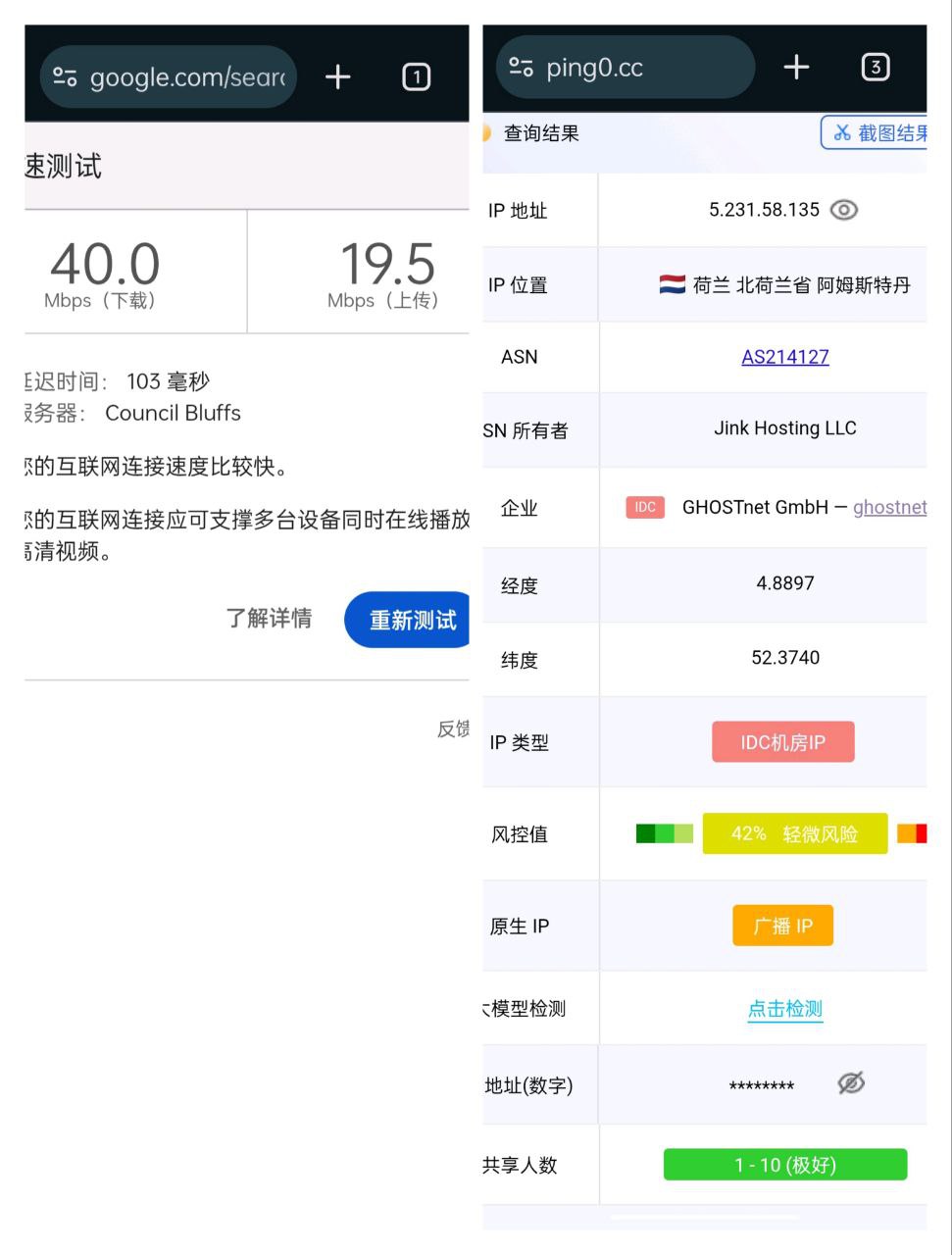Follow the ghostnet enterprise link
Image resolution: width=952 pixels, height=1255 pixels.
tap(890, 507)
